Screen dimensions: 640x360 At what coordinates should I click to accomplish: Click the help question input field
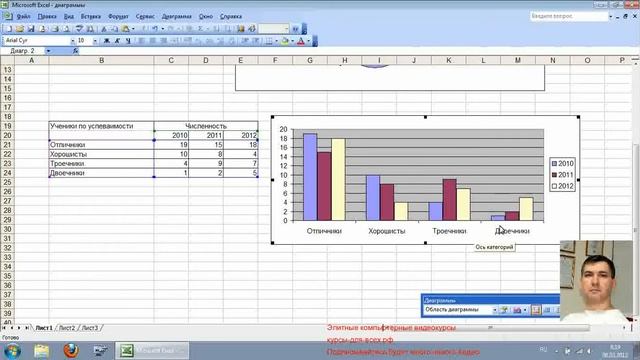click(569, 16)
